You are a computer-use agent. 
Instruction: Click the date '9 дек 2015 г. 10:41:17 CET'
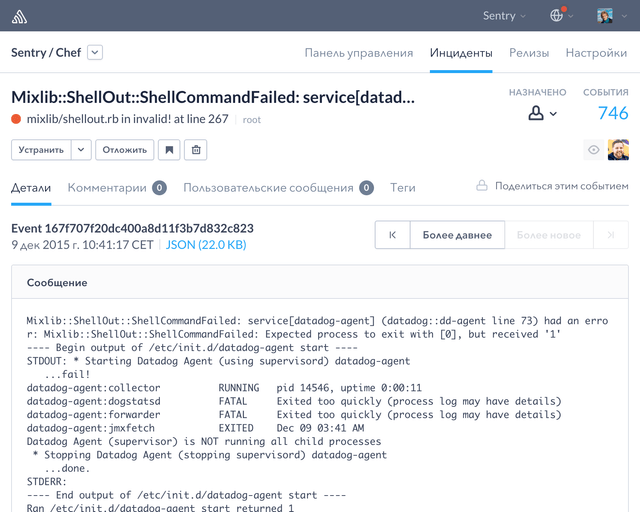(82, 245)
